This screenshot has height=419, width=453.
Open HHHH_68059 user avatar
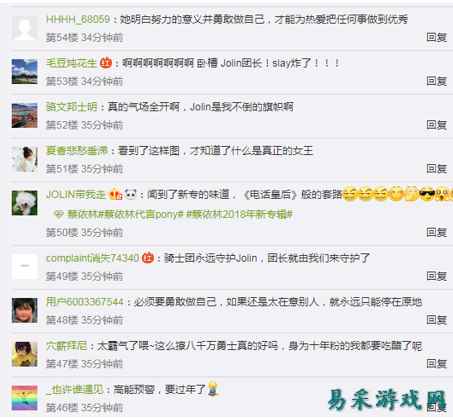click(25, 28)
